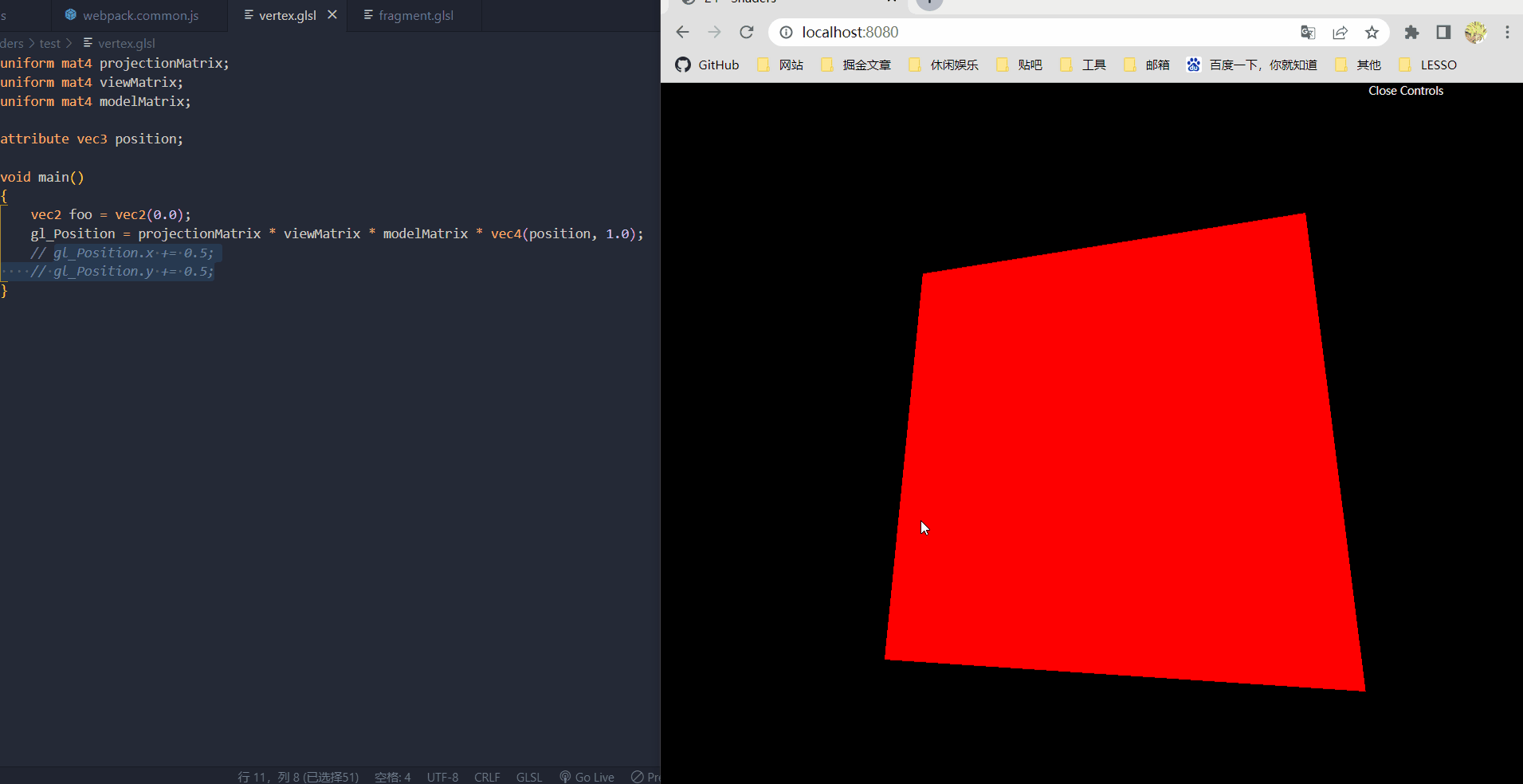Image resolution: width=1523 pixels, height=784 pixels.
Task: Open the GitHub bookmark
Action: coord(707,65)
